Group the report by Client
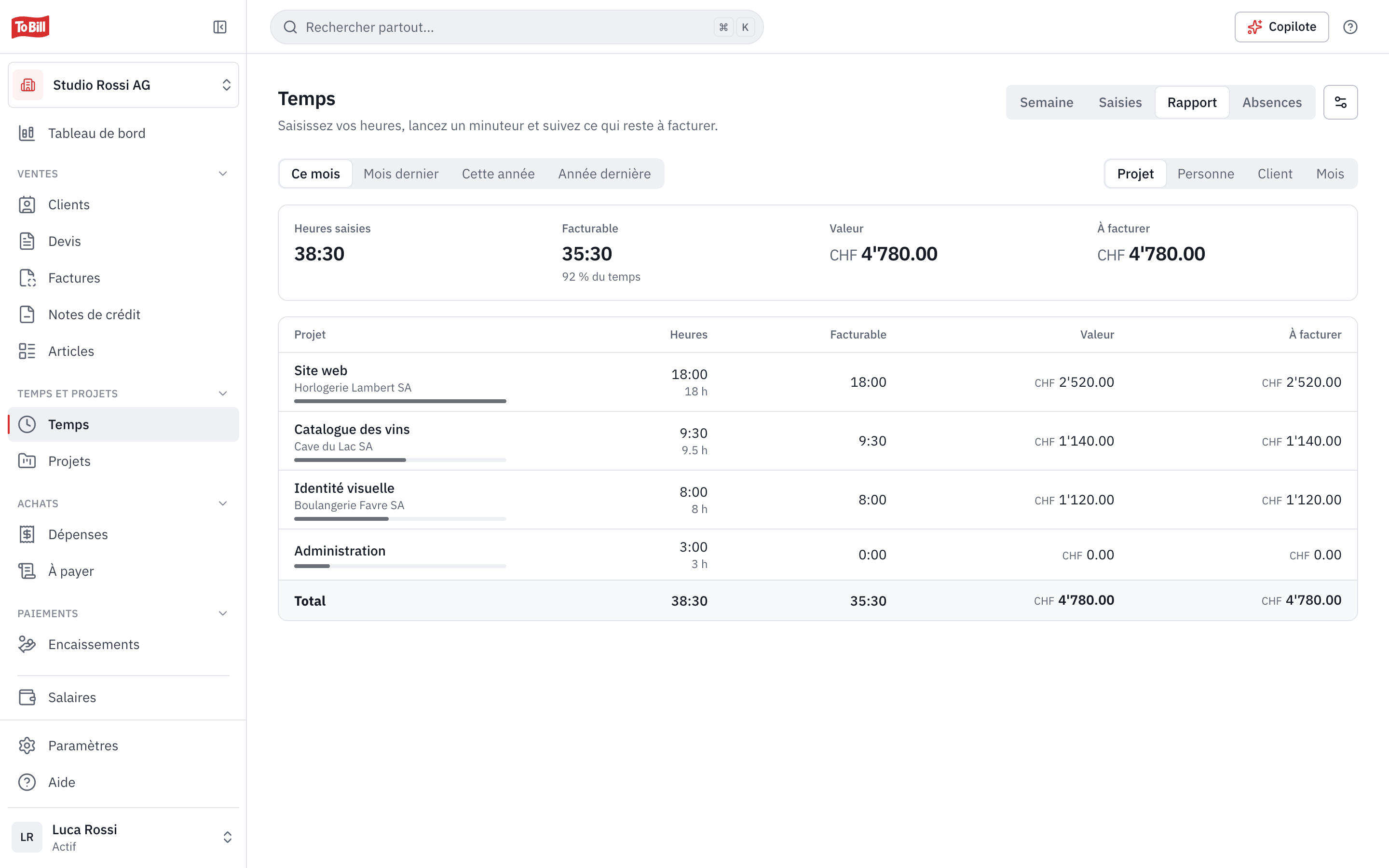The width and height of the screenshot is (1389, 868). (1275, 174)
